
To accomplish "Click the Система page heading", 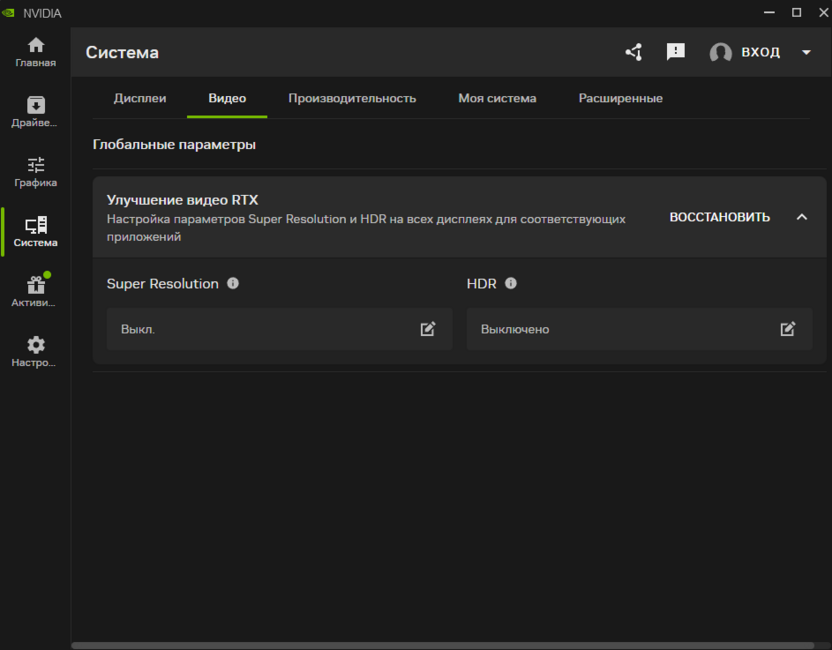I will click(122, 53).
